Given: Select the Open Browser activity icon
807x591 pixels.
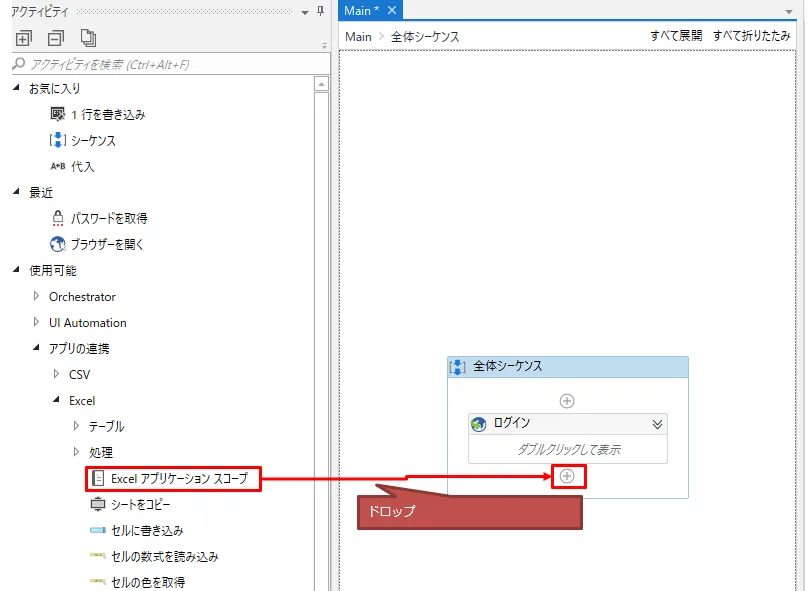Looking at the screenshot, I should pos(60,243).
